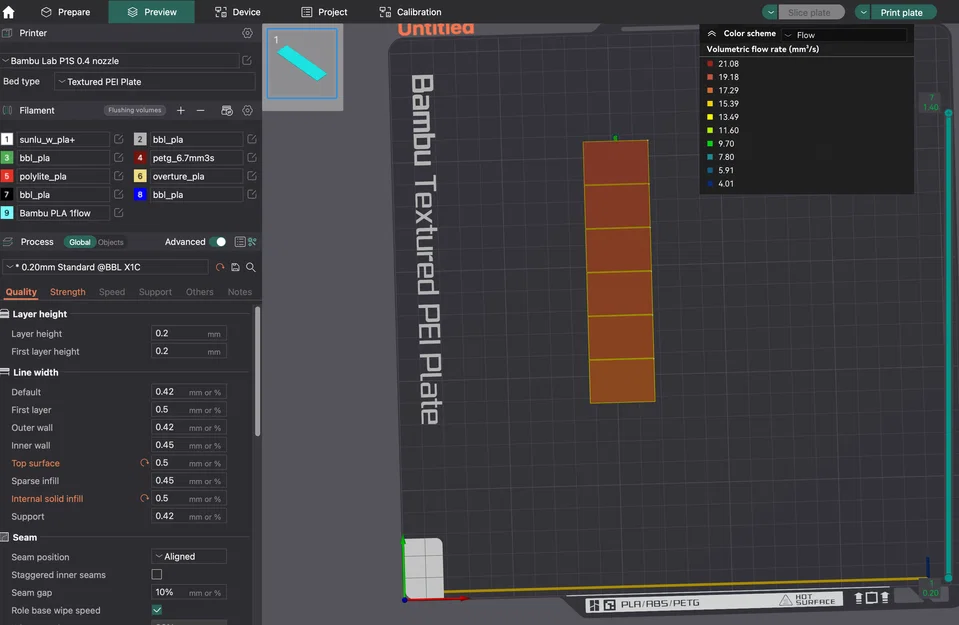Reset Internal solid infill line width
The width and height of the screenshot is (959, 625).
coord(144,498)
